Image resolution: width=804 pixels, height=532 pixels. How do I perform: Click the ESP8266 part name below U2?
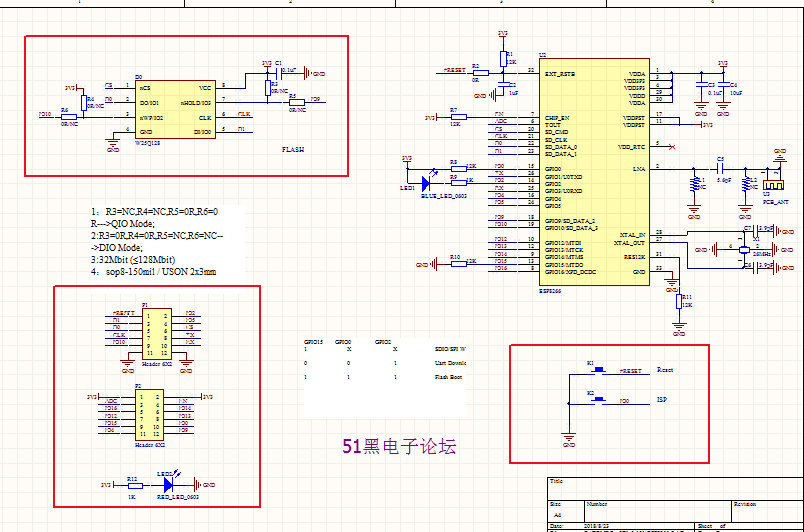550,291
